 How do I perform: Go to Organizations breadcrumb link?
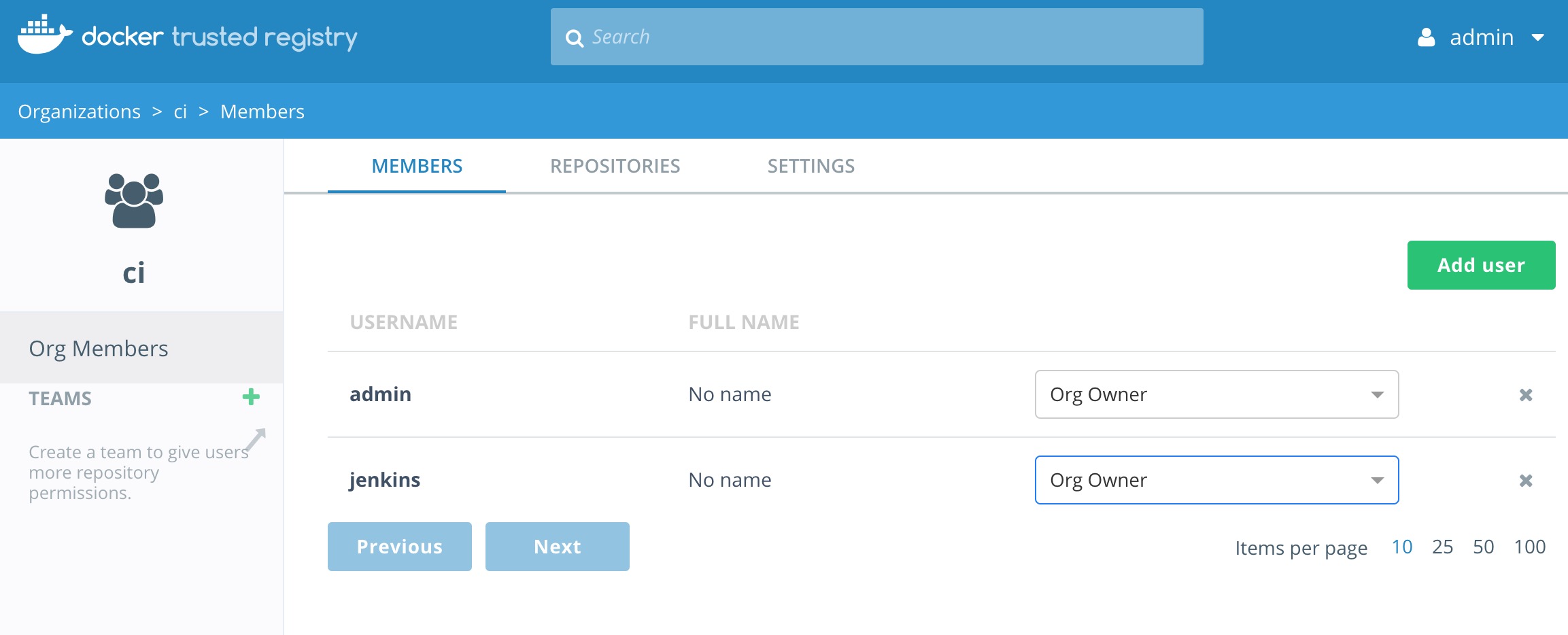click(x=80, y=111)
